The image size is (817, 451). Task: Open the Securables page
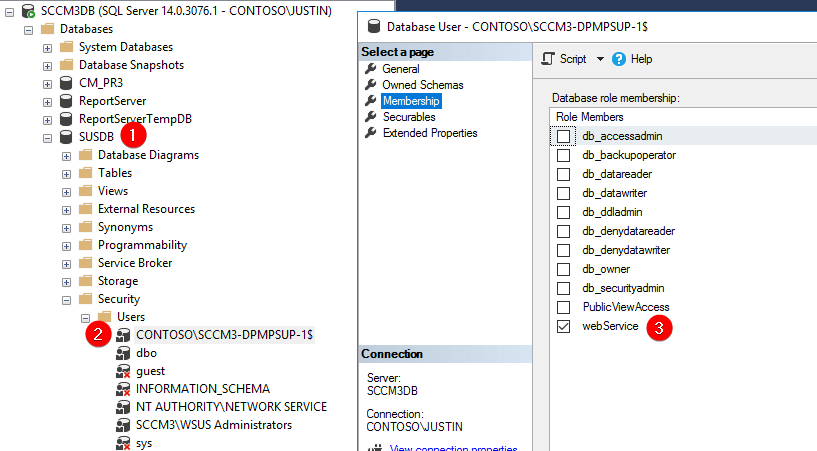[409, 117]
